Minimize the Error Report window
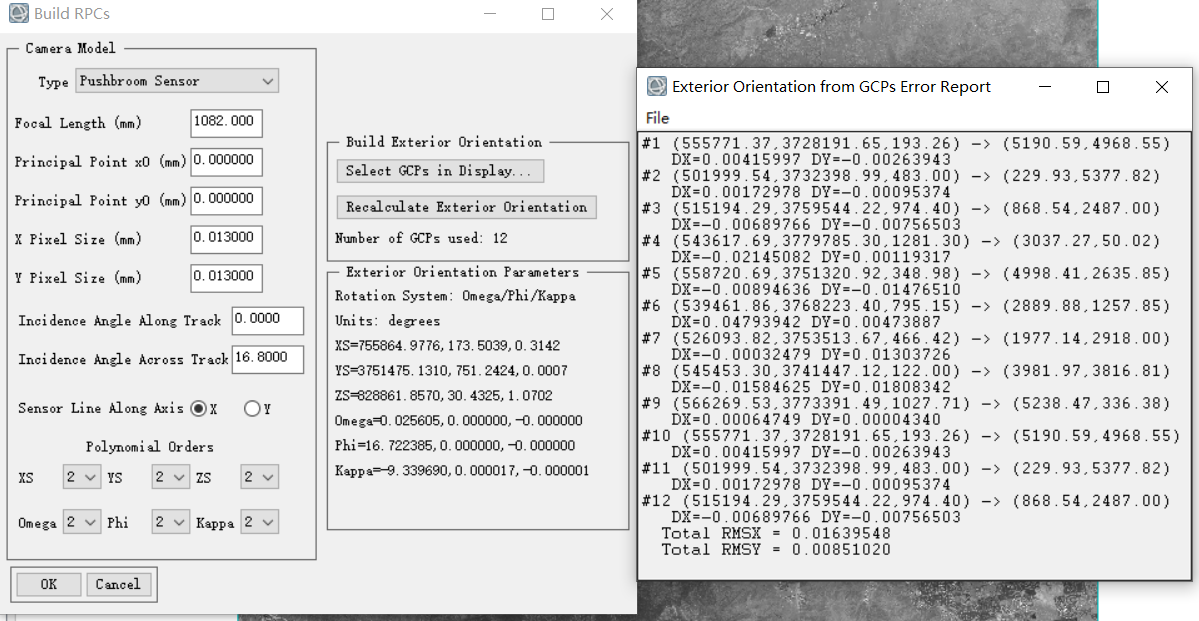Image resolution: width=1199 pixels, height=621 pixels. 1045,87
